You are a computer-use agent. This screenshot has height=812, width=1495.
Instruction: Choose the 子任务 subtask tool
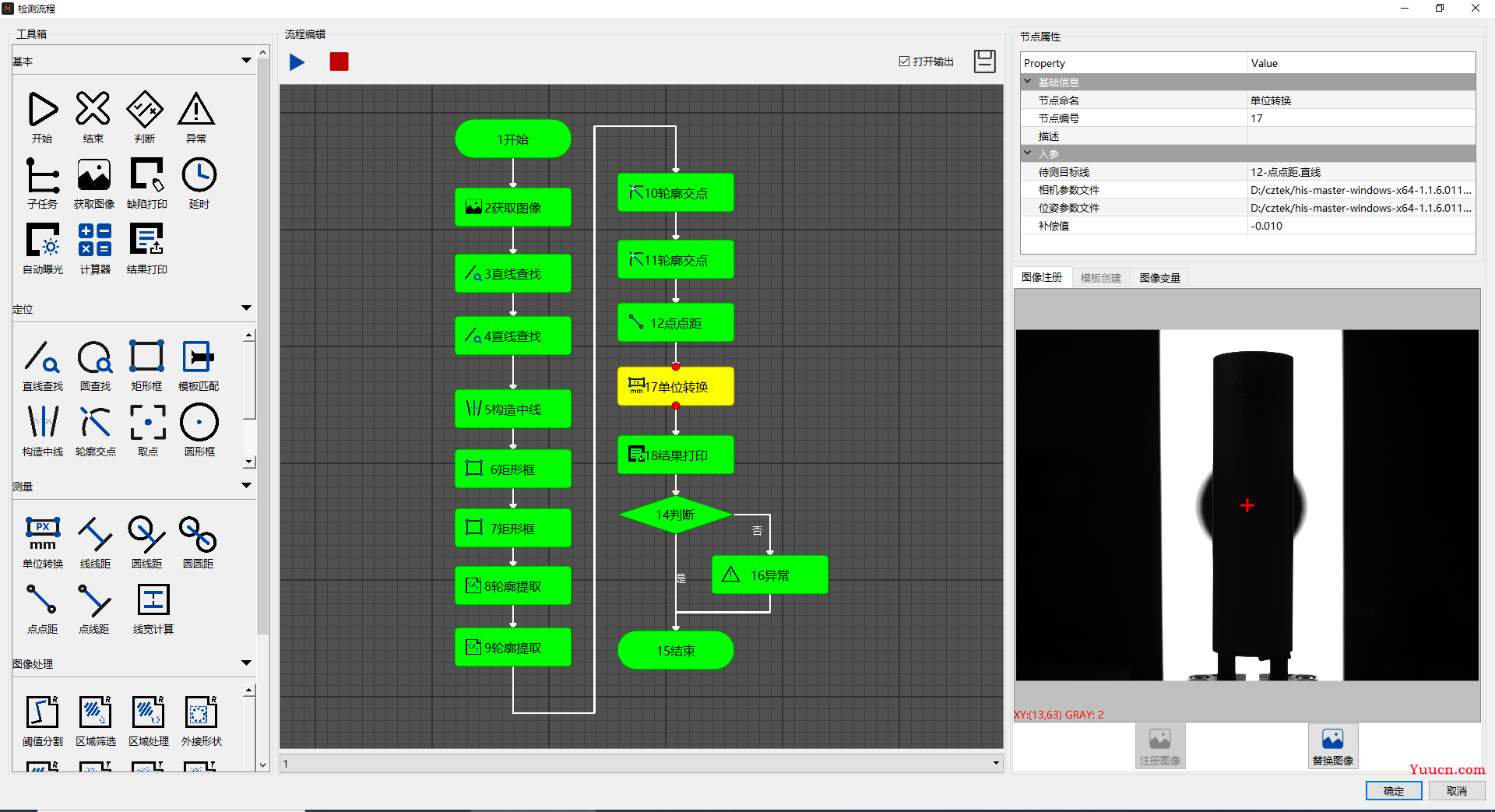[43, 174]
